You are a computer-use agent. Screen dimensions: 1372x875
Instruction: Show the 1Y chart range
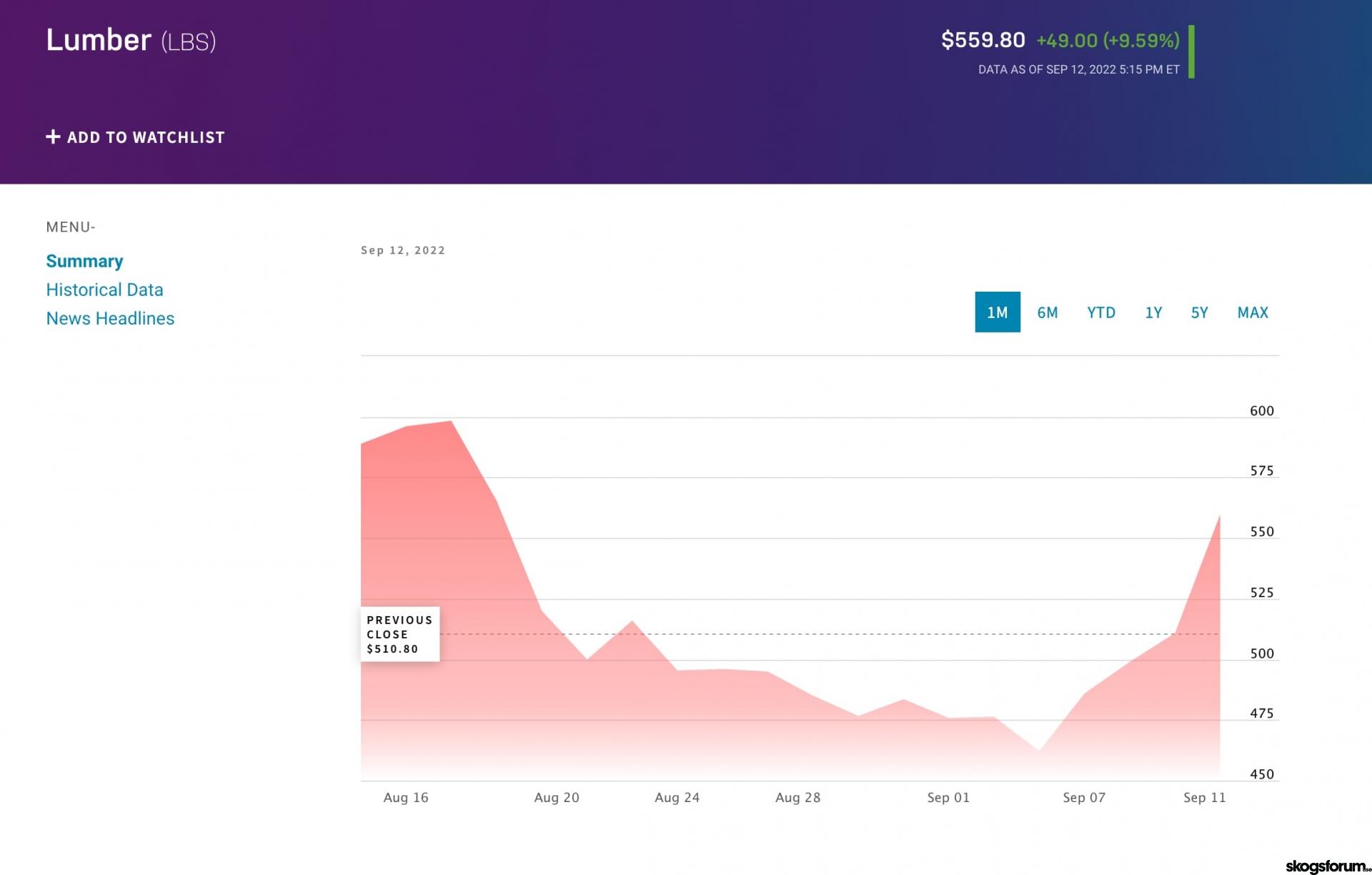pyautogui.click(x=1153, y=312)
